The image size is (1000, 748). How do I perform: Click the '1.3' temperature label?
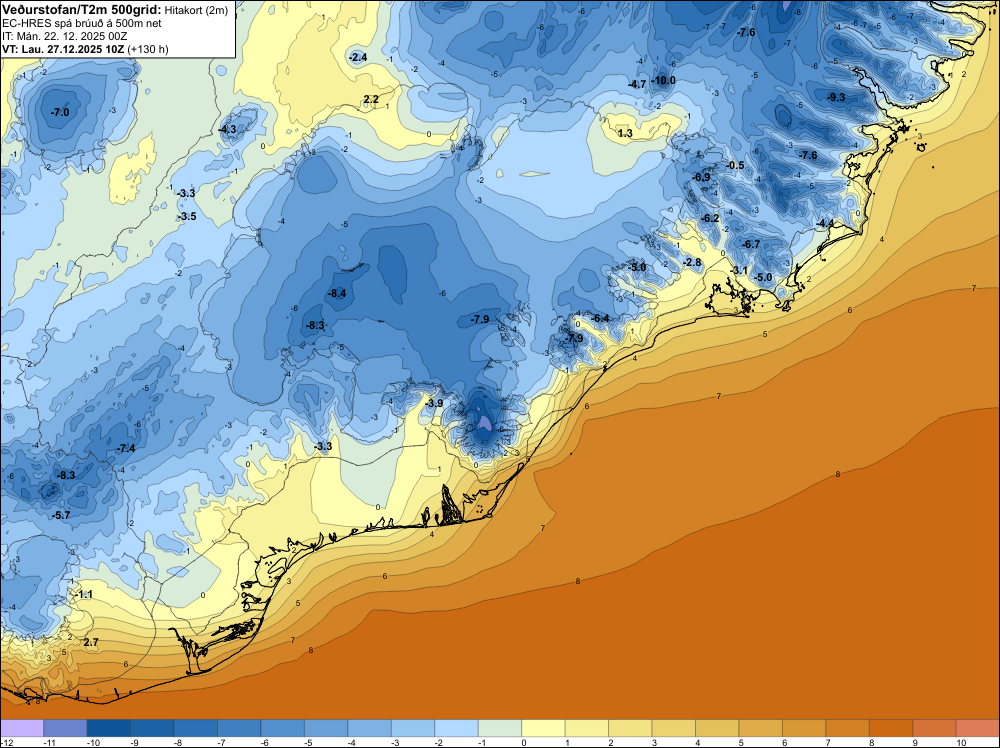click(625, 133)
